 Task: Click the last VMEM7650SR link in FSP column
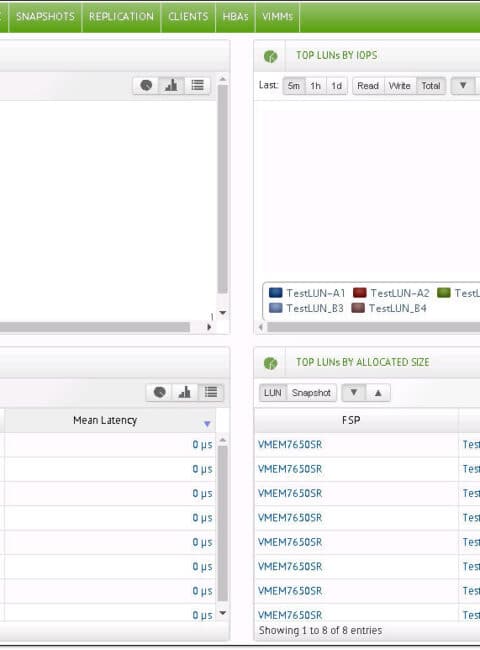290,615
